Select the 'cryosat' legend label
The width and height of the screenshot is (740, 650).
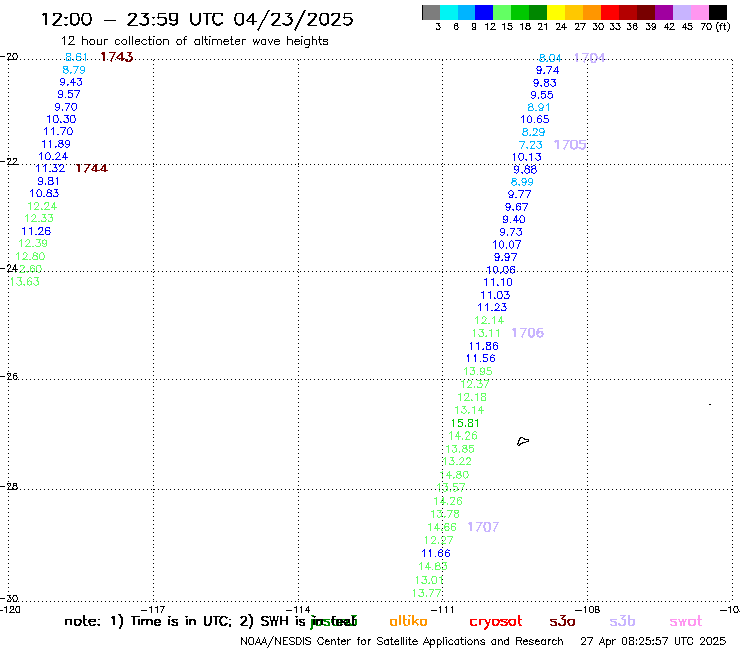coord(496,622)
